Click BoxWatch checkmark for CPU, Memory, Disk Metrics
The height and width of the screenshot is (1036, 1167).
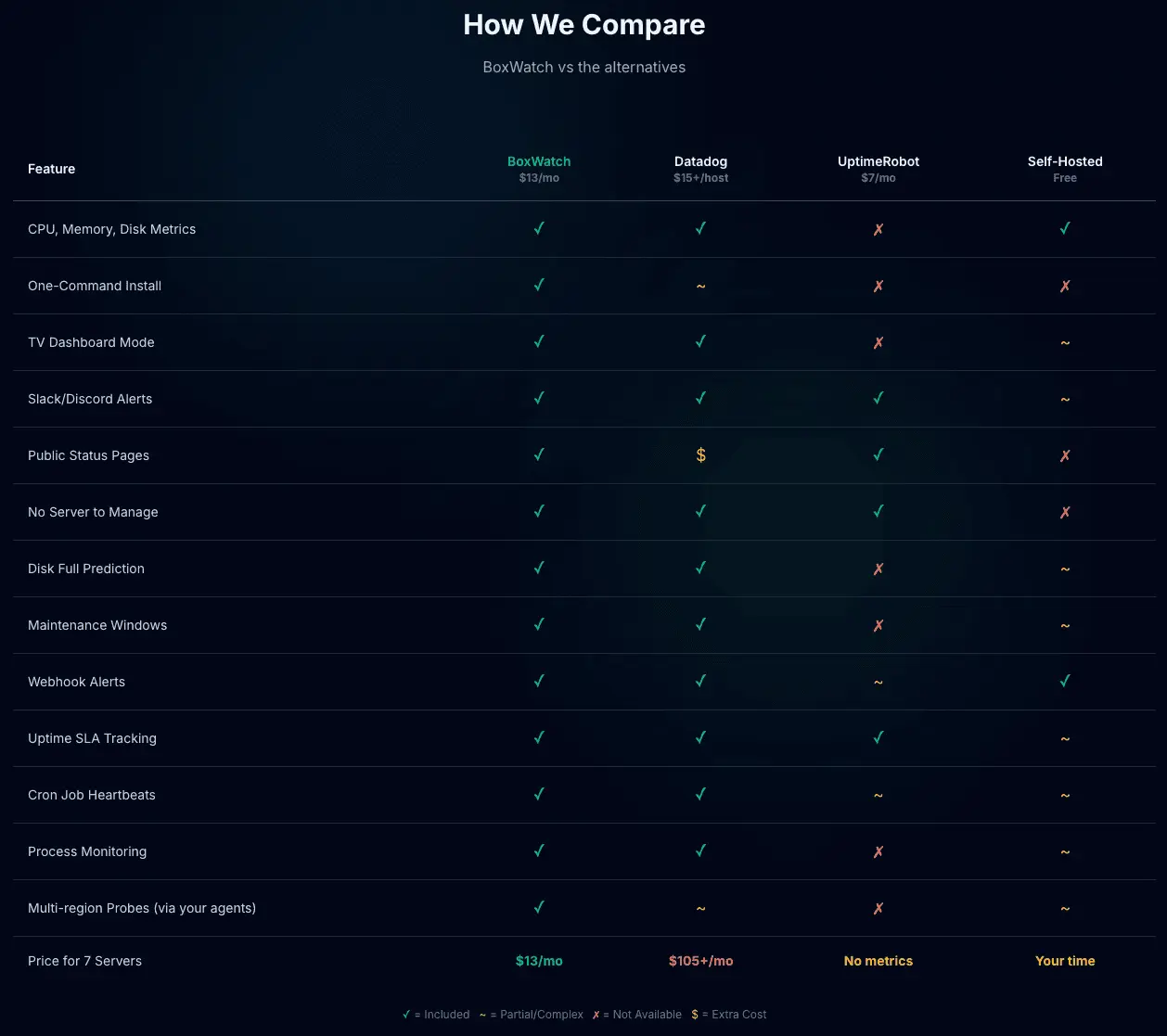[x=539, y=228]
